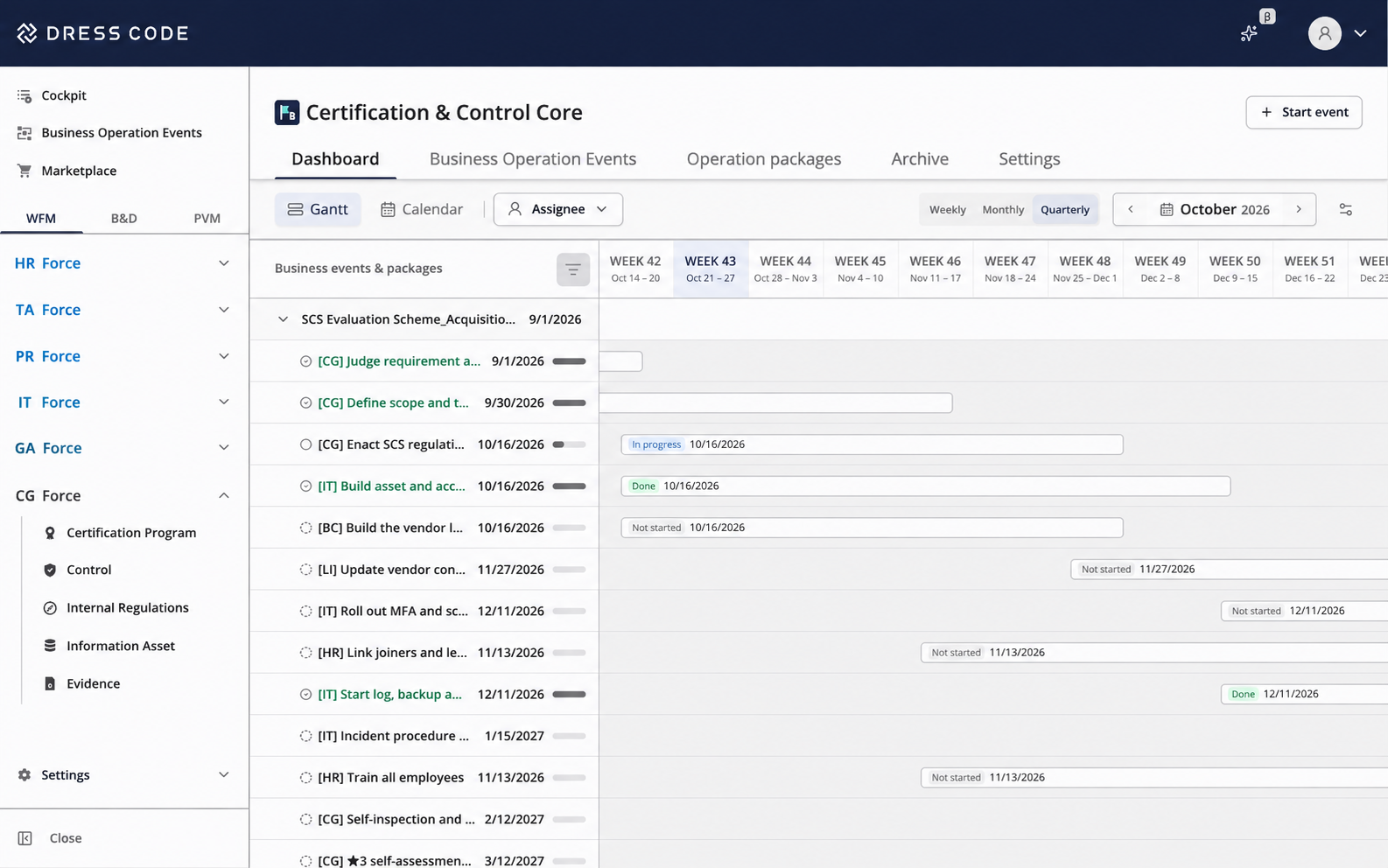Viewport: 1388px width, 868px height.
Task: Open Control shield icon
Action: (50, 570)
